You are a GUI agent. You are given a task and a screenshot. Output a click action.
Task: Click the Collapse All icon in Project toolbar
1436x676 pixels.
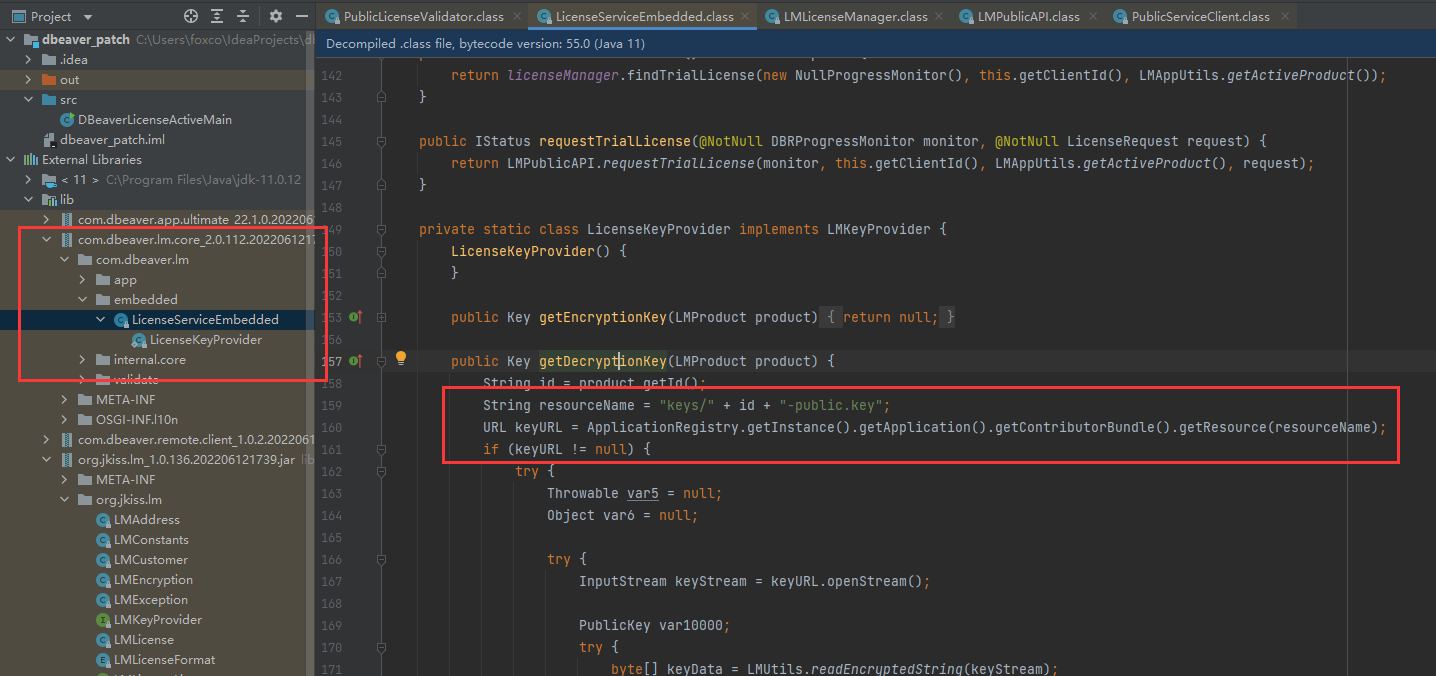pyautogui.click(x=243, y=16)
